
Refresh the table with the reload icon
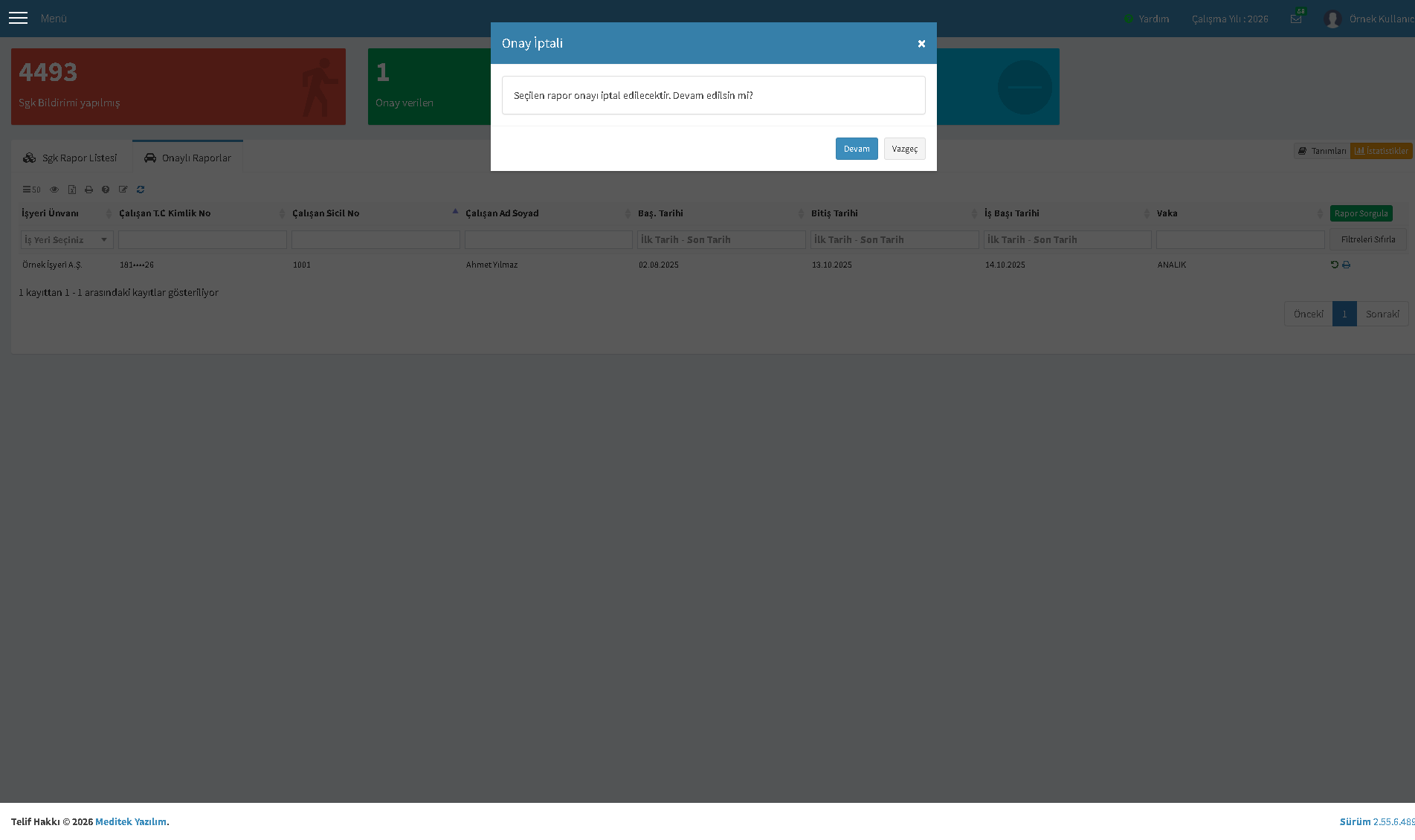[x=141, y=190]
